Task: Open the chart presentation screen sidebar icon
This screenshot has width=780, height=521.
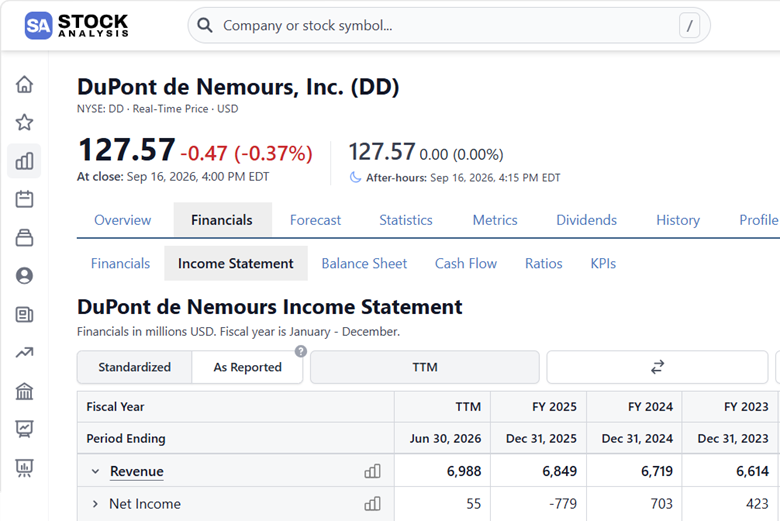Action: (x=24, y=428)
